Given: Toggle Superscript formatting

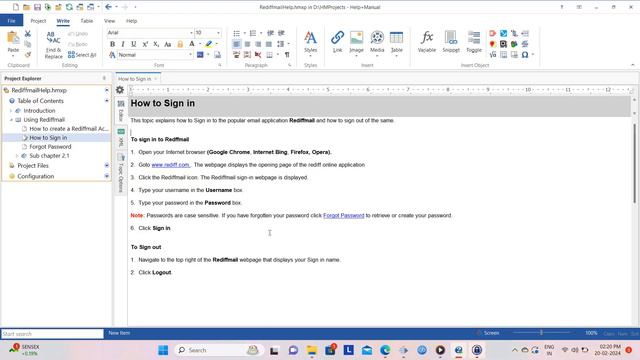Looking at the screenshot, I should pos(145,44).
